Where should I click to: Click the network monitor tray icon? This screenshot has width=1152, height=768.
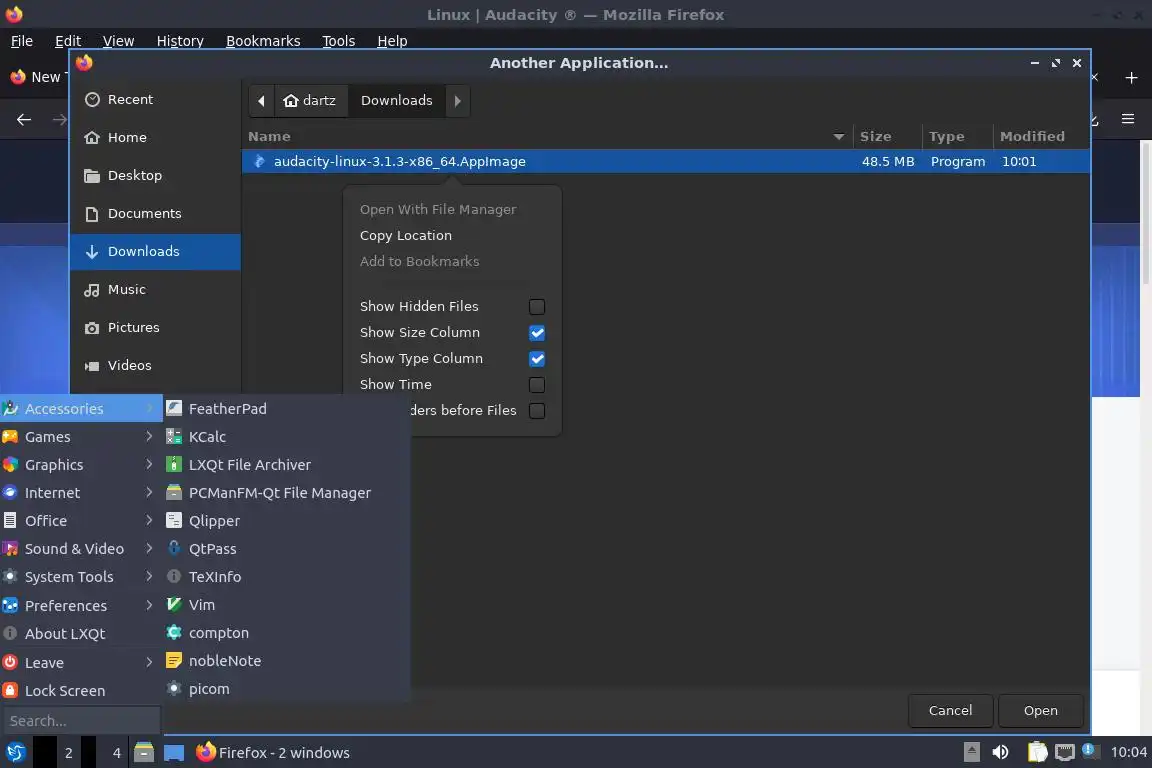coord(1064,752)
